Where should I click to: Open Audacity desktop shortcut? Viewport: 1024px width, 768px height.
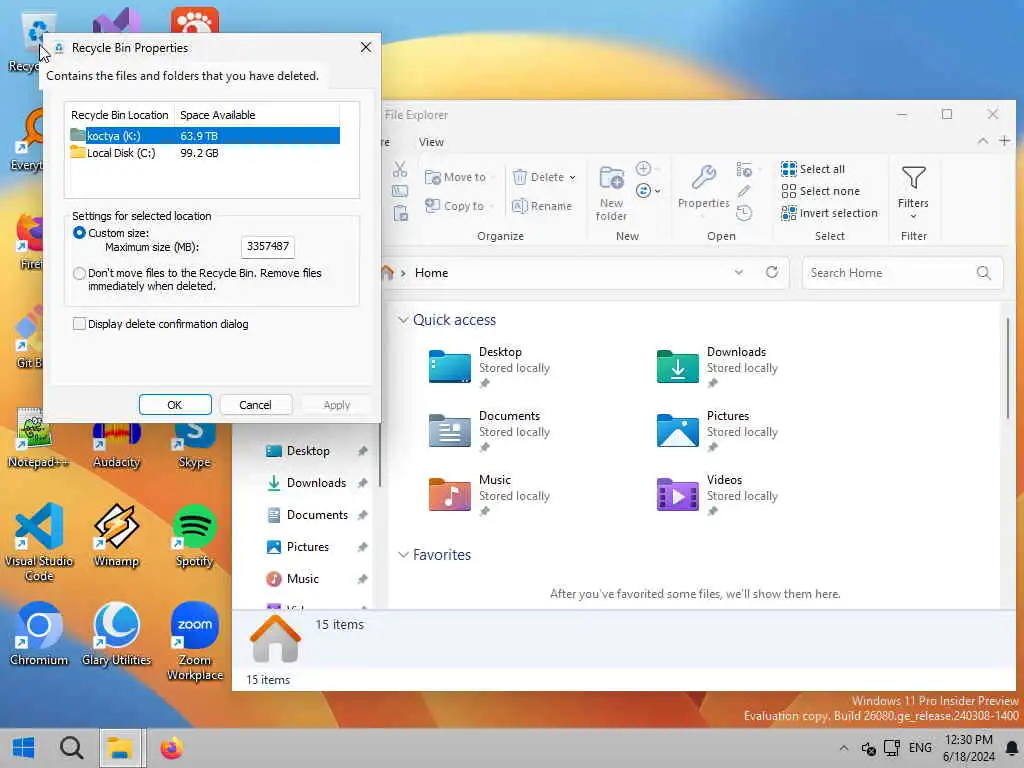[116, 446]
